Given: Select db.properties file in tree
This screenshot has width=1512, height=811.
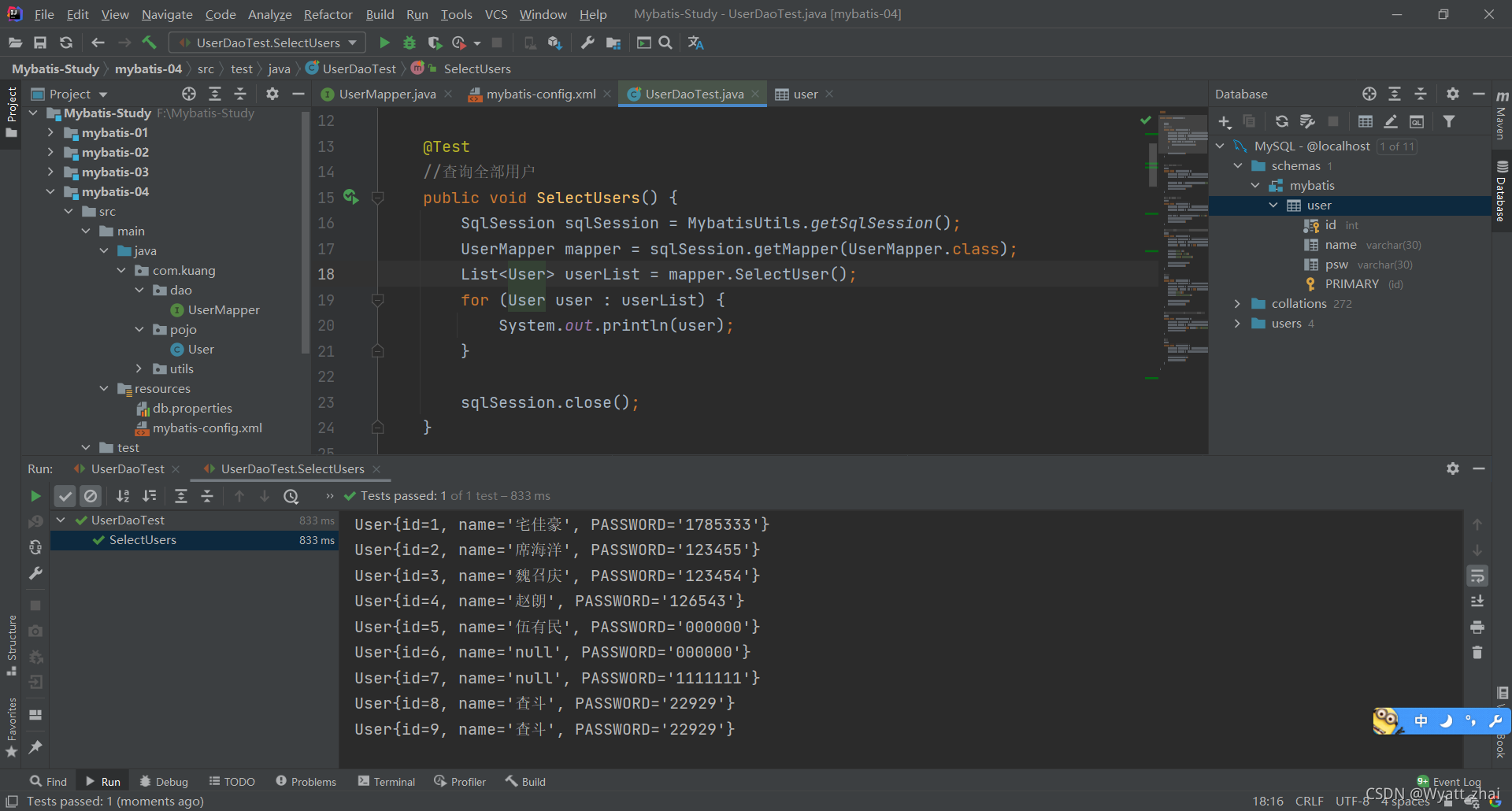Looking at the screenshot, I should pos(192,408).
